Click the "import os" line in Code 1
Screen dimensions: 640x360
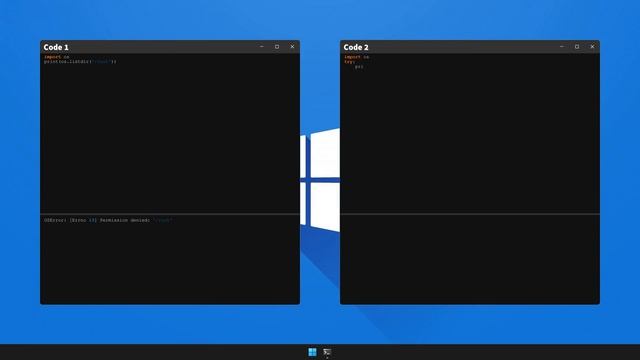coord(57,57)
